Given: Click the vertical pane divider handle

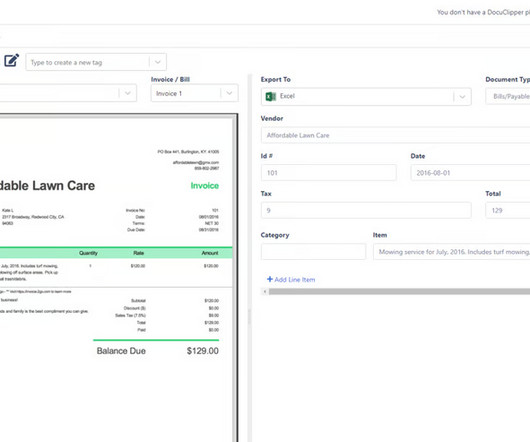Looking at the screenshot, I should tap(249, 317).
